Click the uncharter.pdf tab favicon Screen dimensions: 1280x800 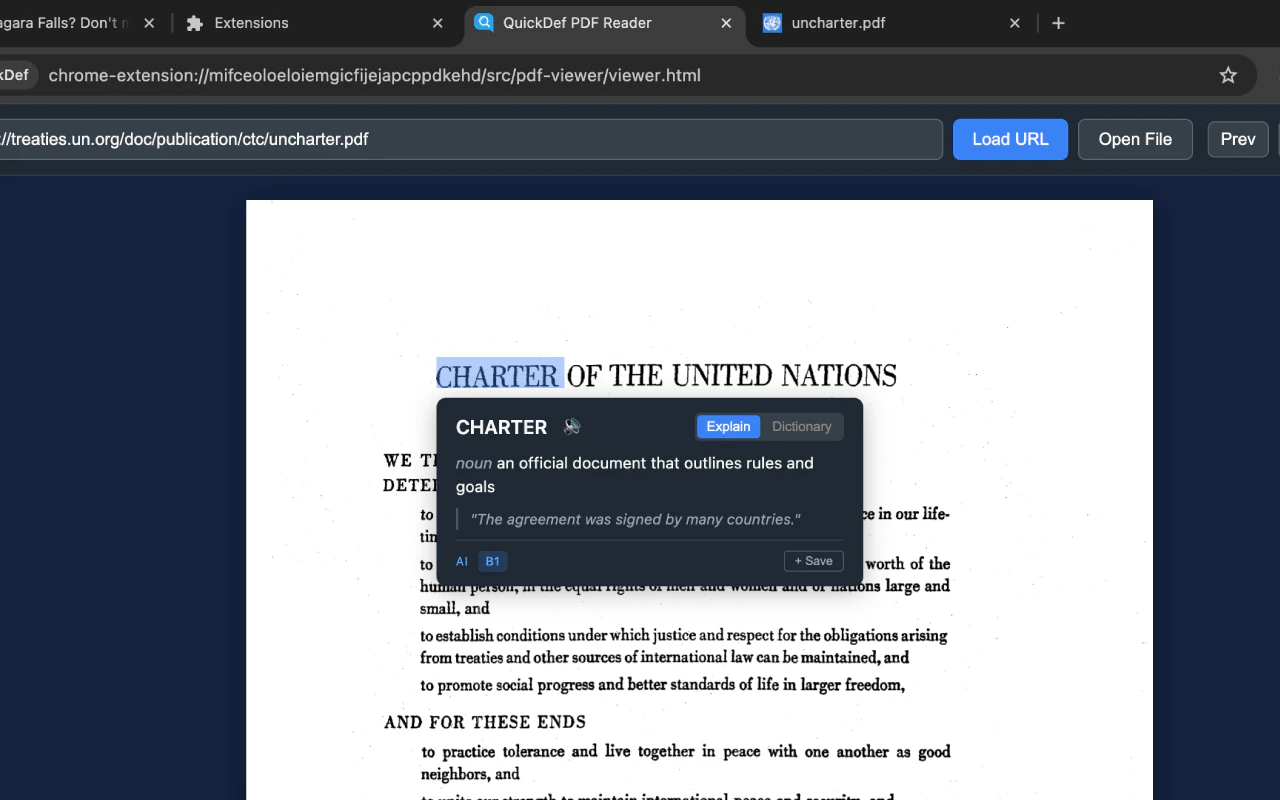pyautogui.click(x=772, y=23)
